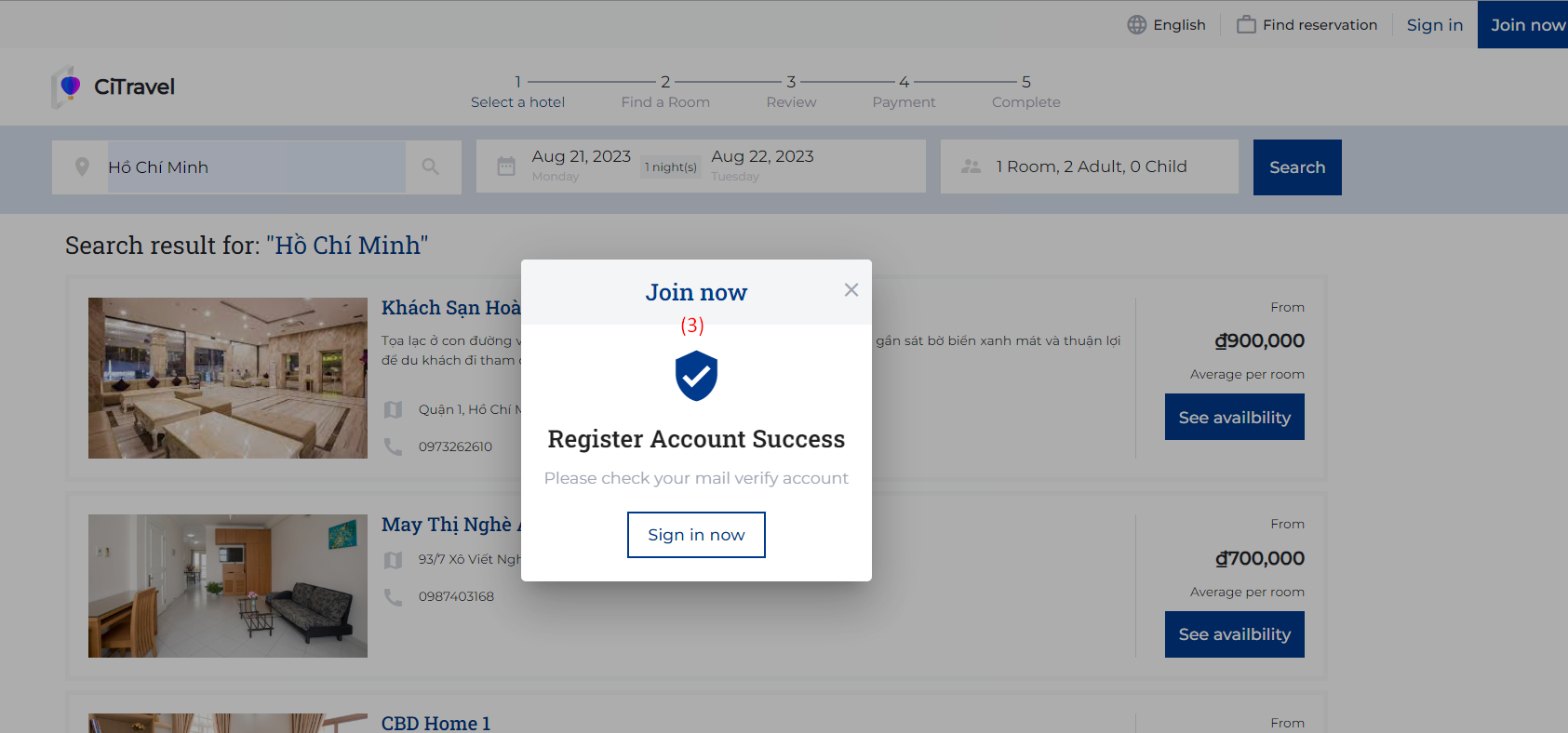This screenshot has width=1568, height=733.
Task: Click the briefcase Find reservation icon
Action: pyautogui.click(x=1246, y=25)
